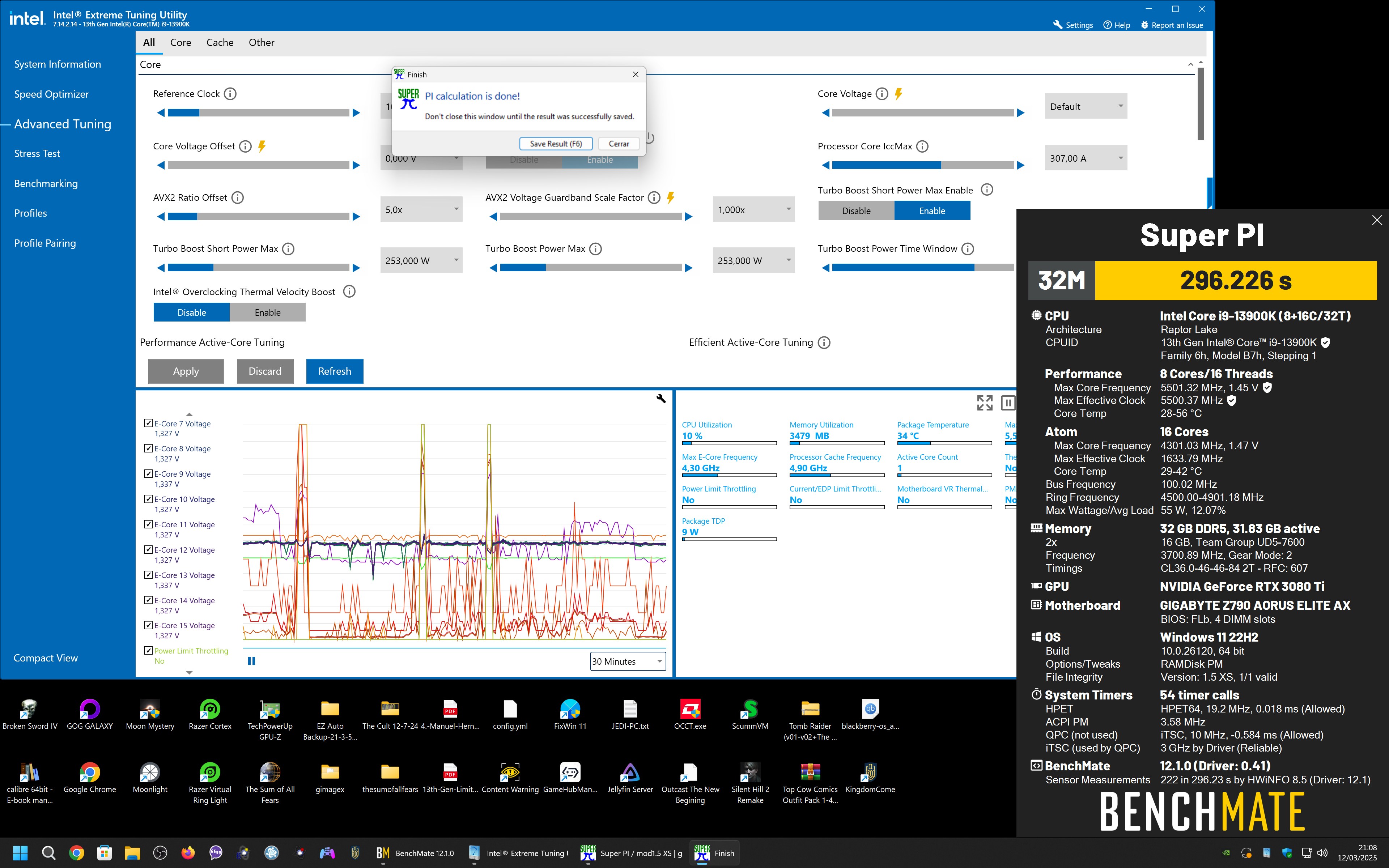Click the Turbo Boost Short Power Max info icon
Screen dimensions: 1389x868
pyautogui.click(x=289, y=248)
